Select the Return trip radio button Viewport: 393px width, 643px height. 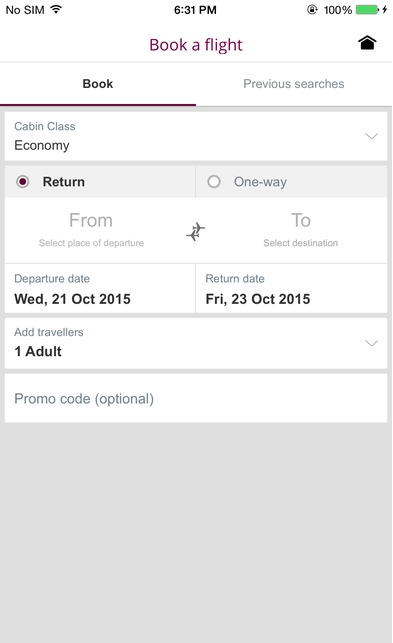pos(23,182)
